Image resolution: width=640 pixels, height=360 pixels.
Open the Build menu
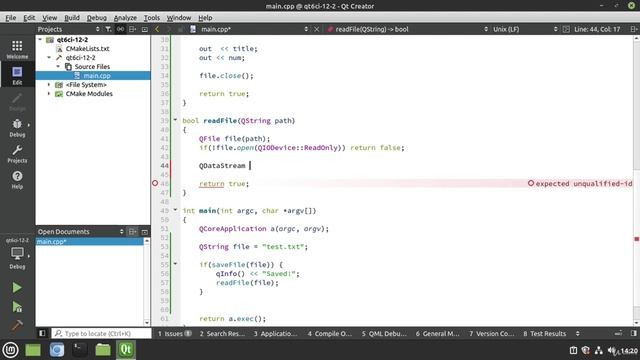pos(72,18)
